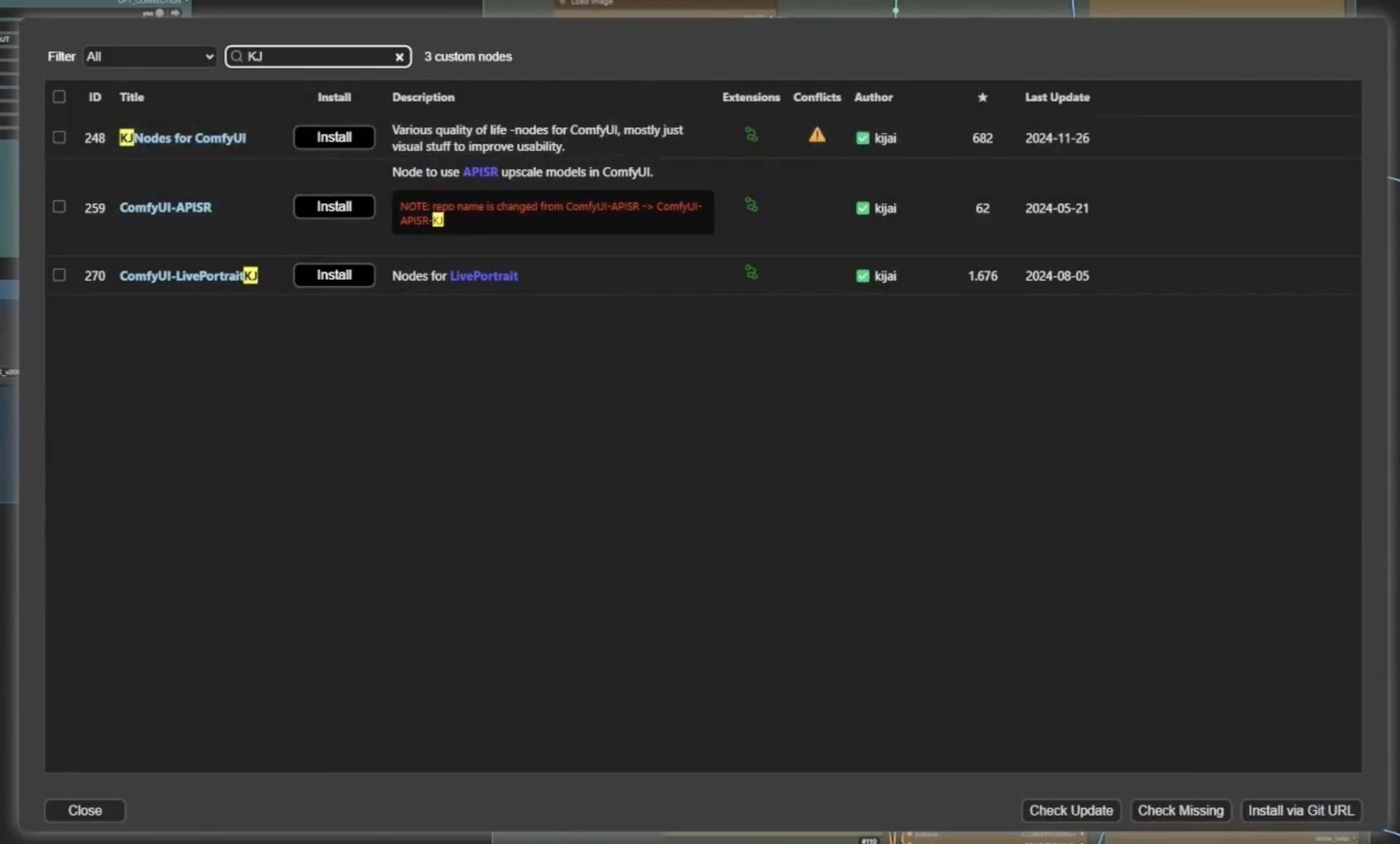1400x844 pixels.
Task: Click the extensions icon for KJNodes row
Action: (x=751, y=135)
